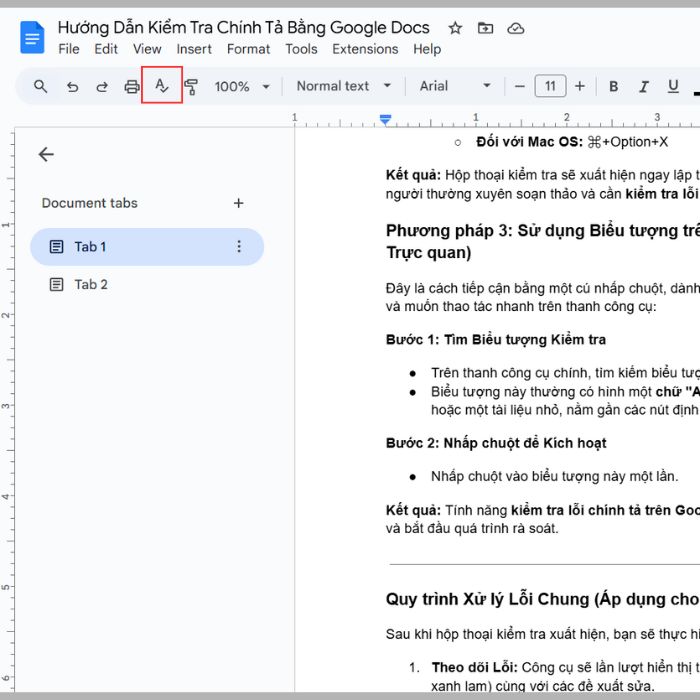The image size is (700, 700).
Task: Increase font size with plus button
Action: (580, 86)
